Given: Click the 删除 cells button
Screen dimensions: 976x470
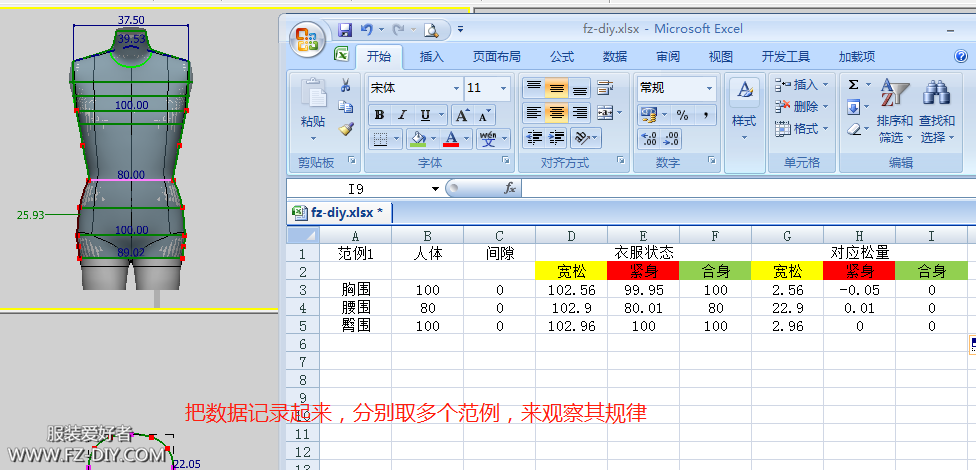Looking at the screenshot, I should coord(802,106).
